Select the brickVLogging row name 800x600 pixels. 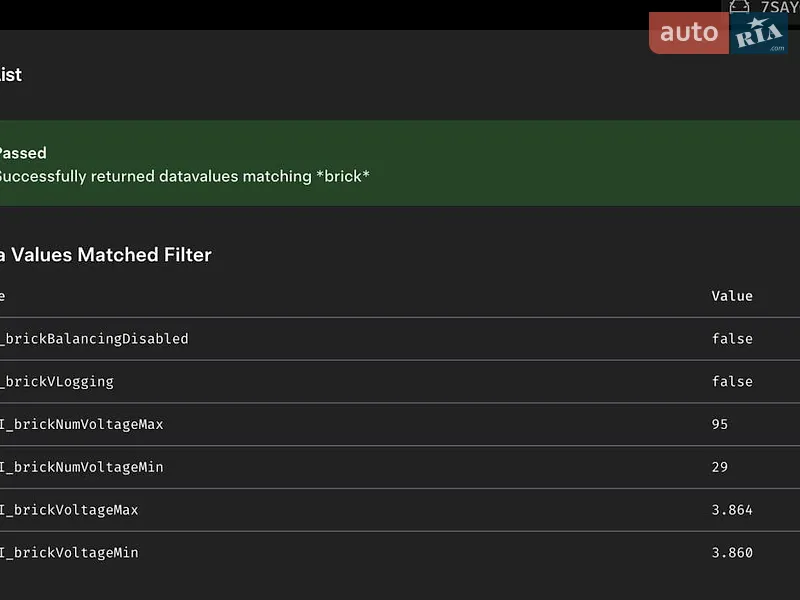click(x=57, y=382)
